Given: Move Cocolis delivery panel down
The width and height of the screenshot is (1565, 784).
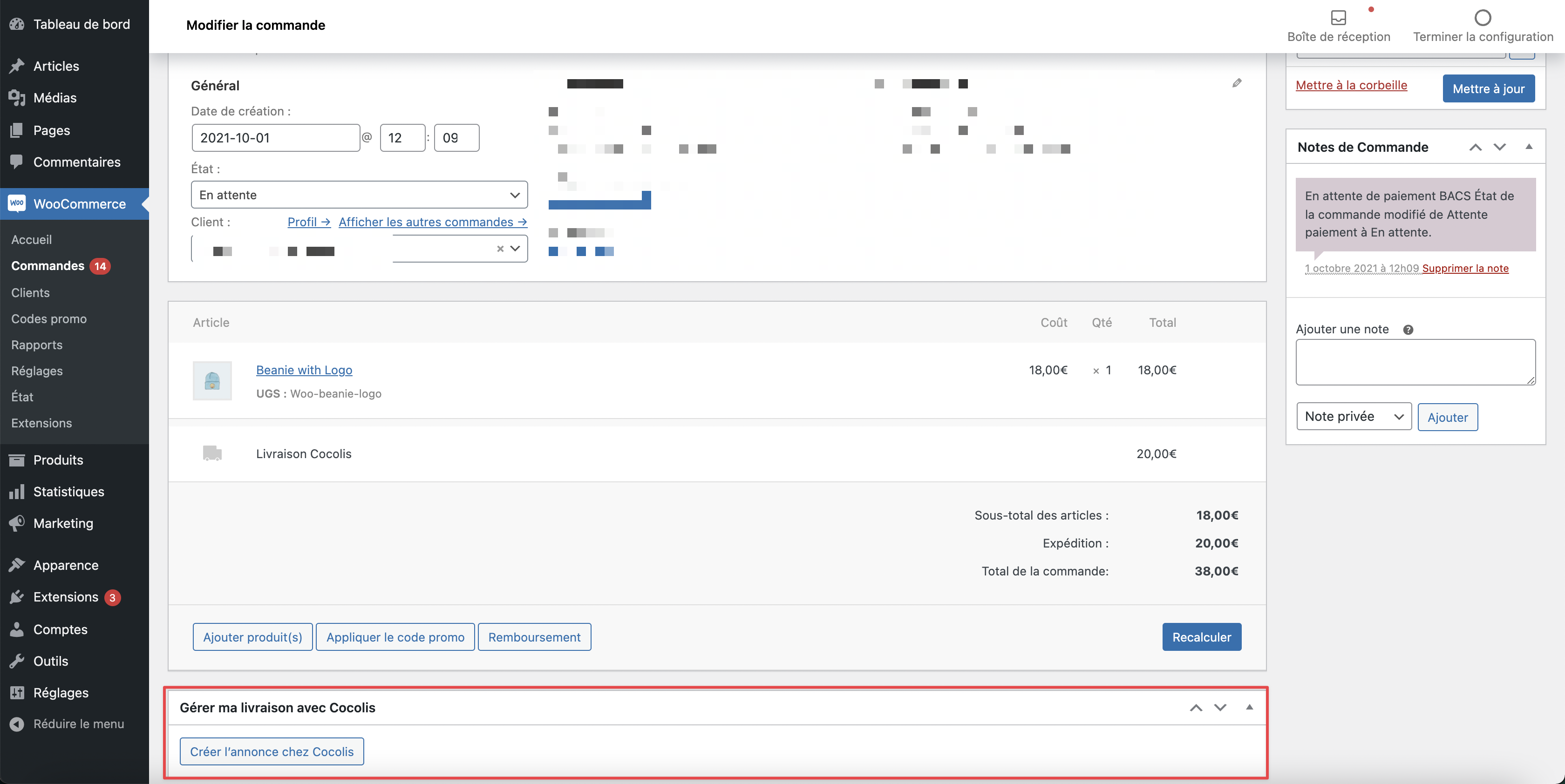Looking at the screenshot, I should [1220, 708].
